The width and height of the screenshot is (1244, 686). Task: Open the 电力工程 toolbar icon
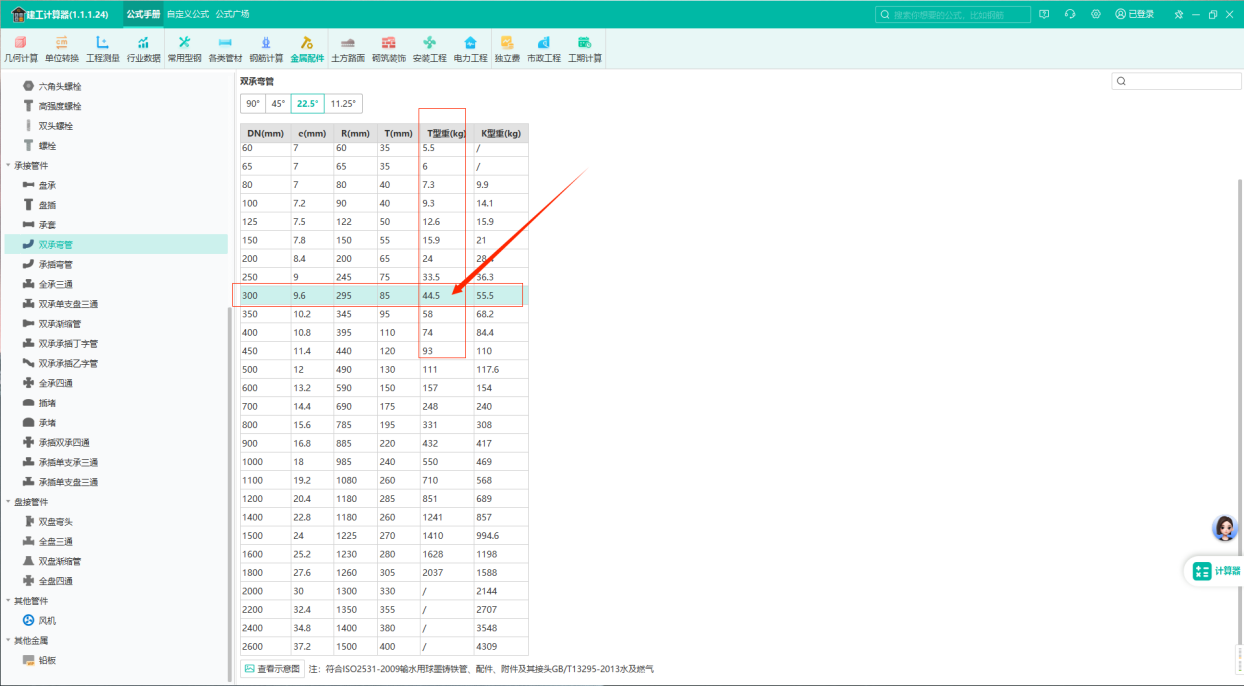pos(470,49)
